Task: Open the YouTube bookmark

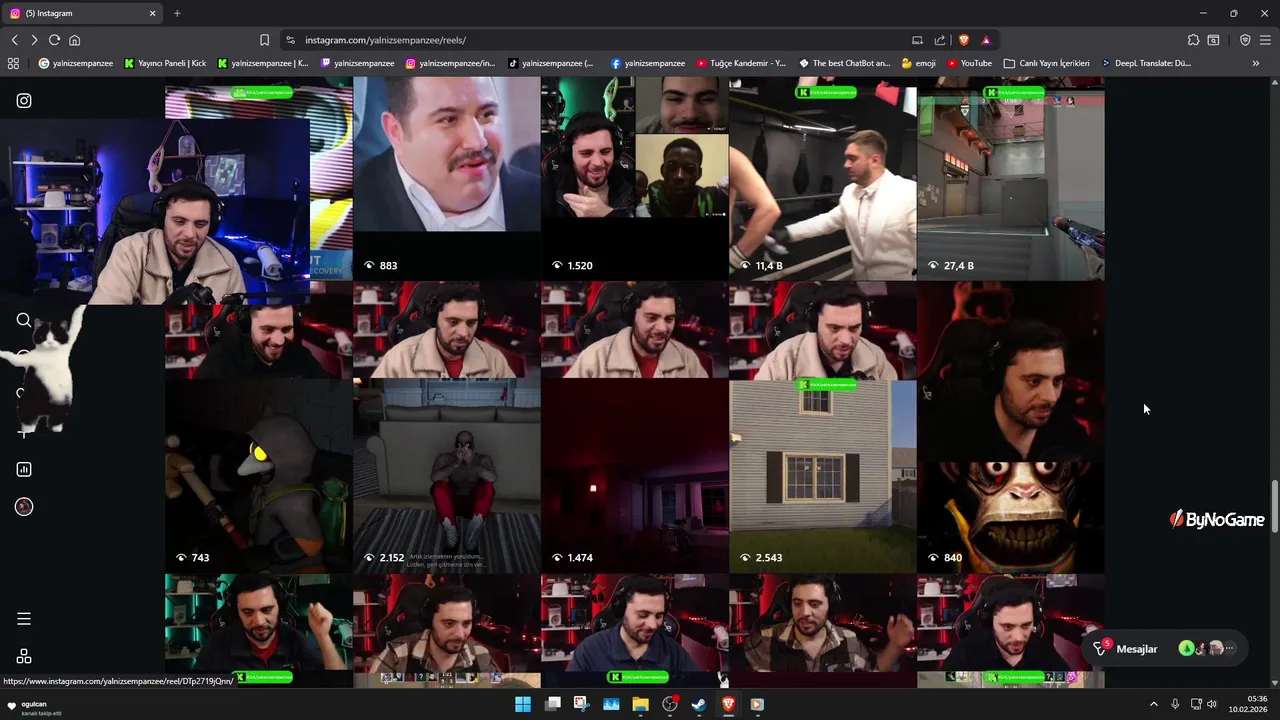Action: 969,63
